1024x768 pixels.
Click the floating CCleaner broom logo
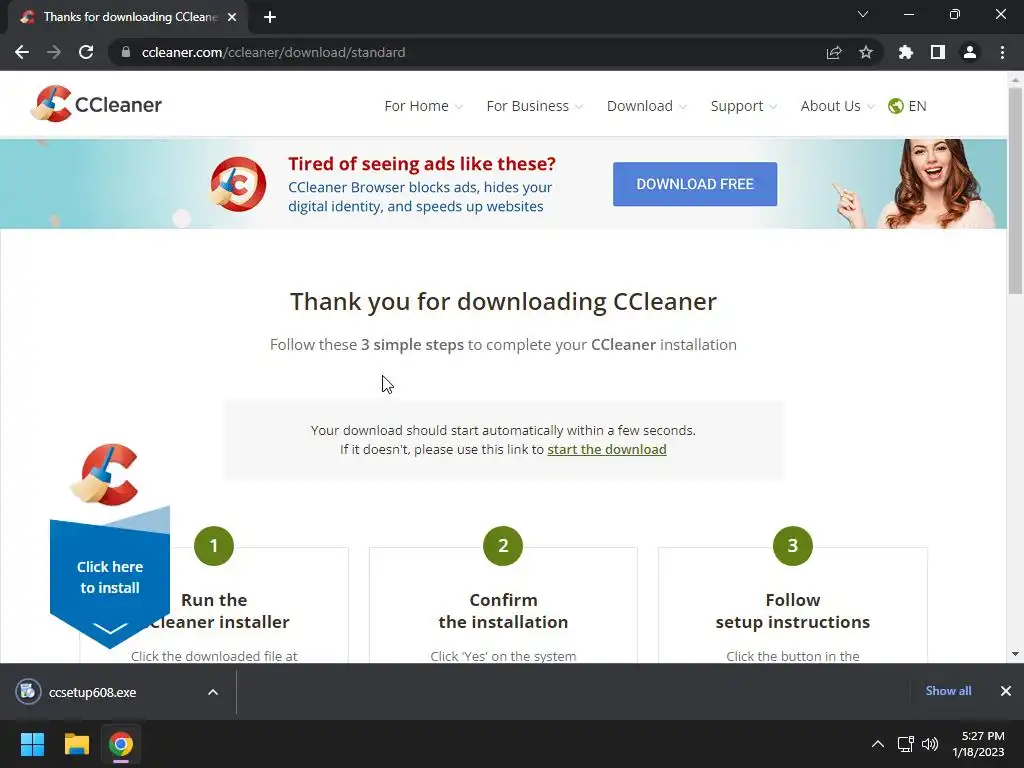point(104,475)
